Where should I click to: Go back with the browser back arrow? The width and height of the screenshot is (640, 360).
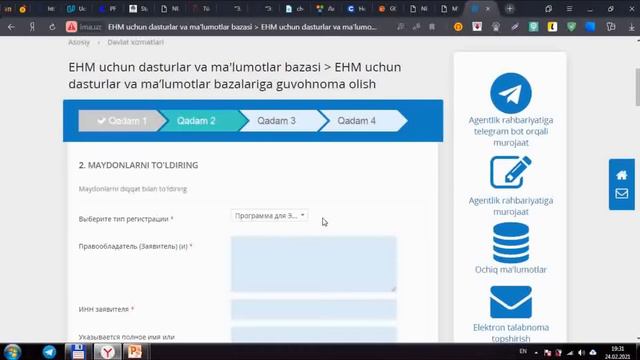(11, 27)
